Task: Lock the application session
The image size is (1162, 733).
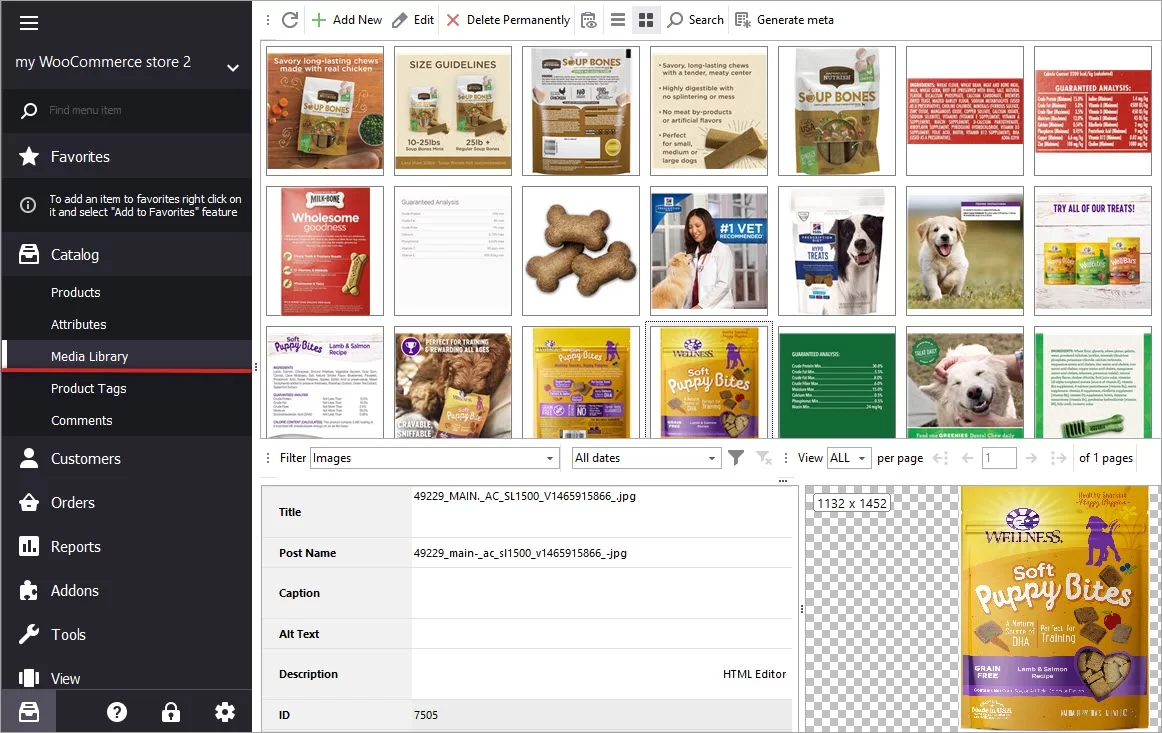Action: 171,712
